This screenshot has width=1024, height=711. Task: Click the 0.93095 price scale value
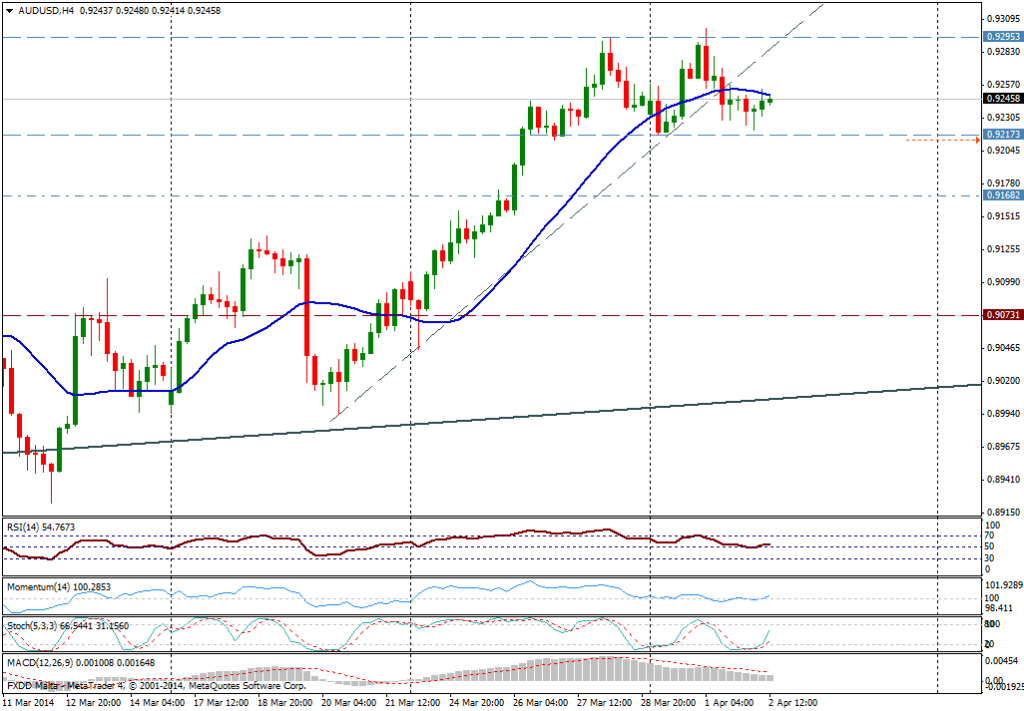click(1002, 19)
